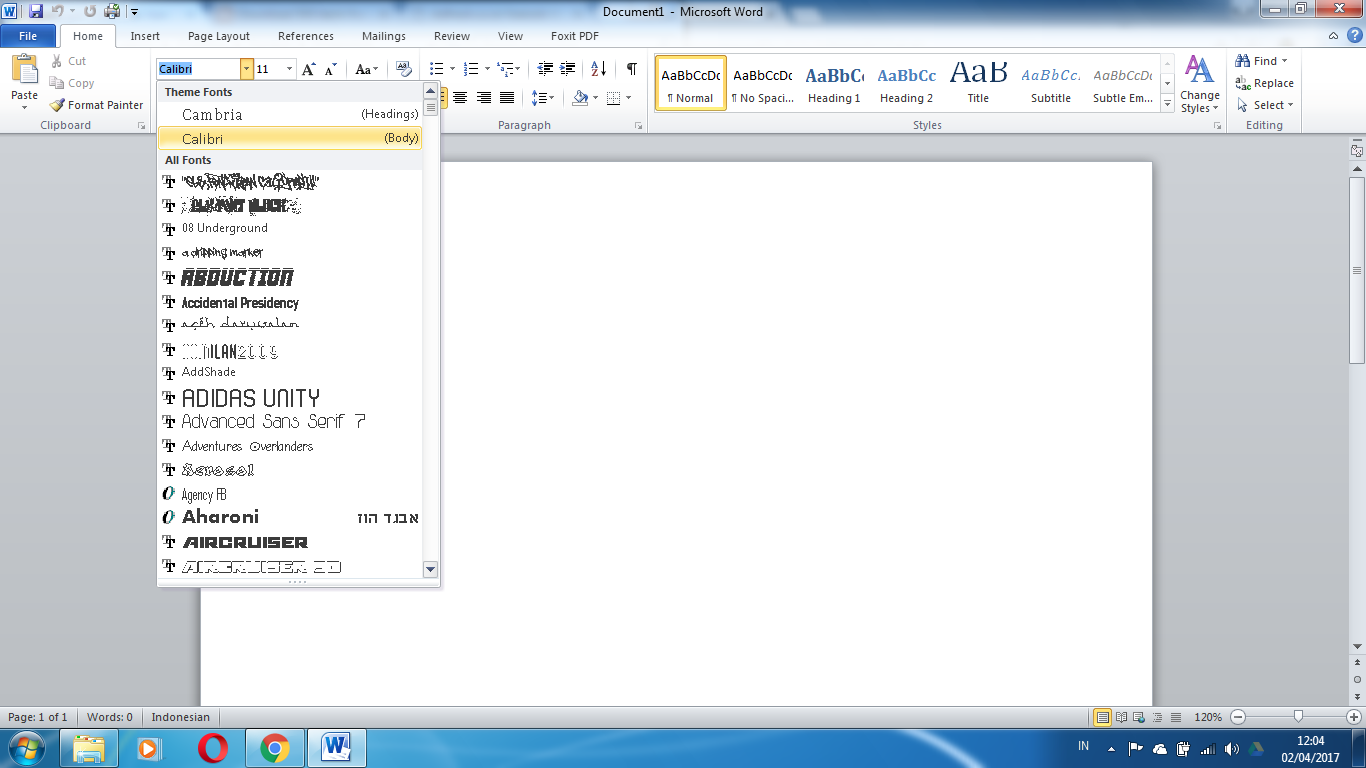Click the Zoom In plus button
The image size is (1366, 768).
[x=1354, y=717]
